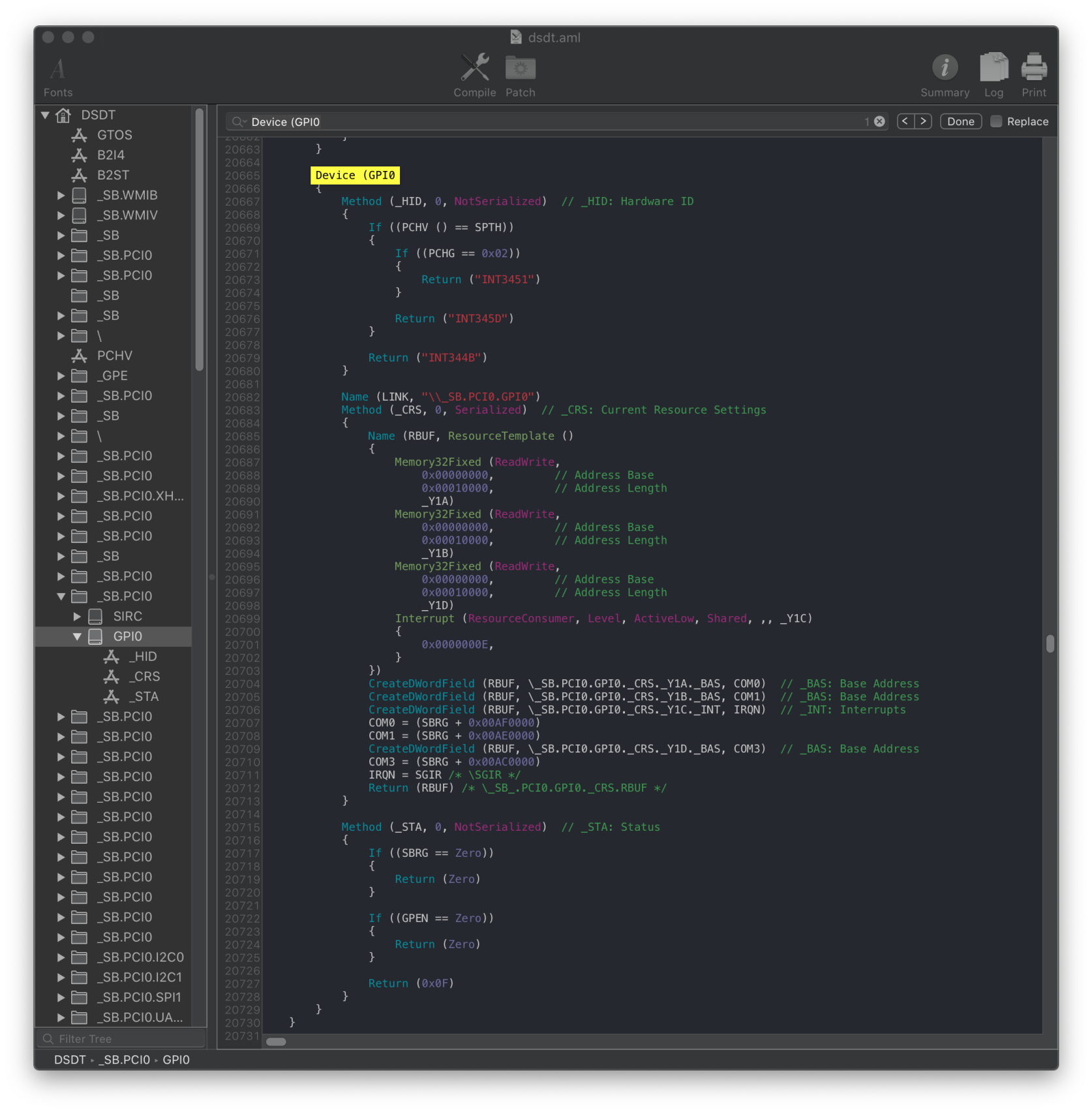Clear the search field text

(879, 121)
